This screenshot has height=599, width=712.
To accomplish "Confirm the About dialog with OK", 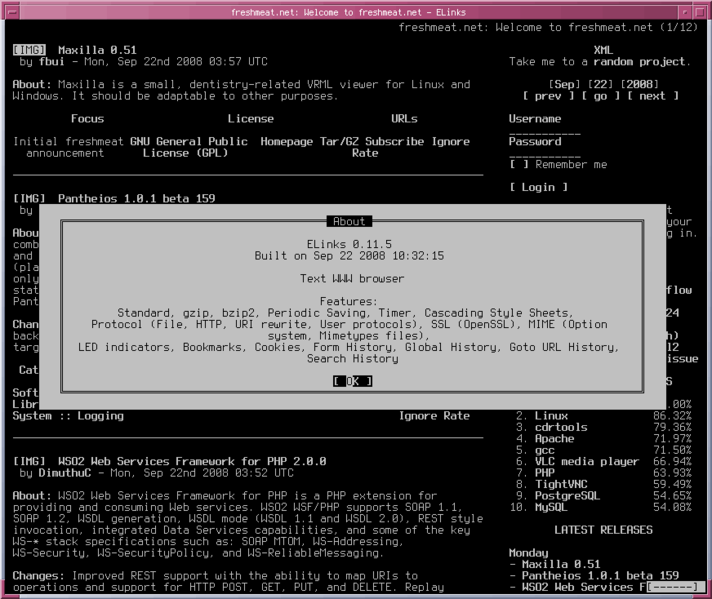I will (x=352, y=381).
